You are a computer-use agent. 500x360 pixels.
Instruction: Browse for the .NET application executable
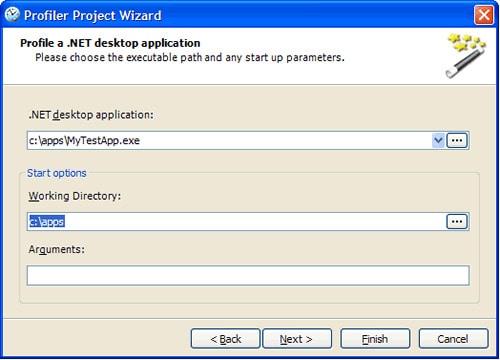click(x=457, y=140)
